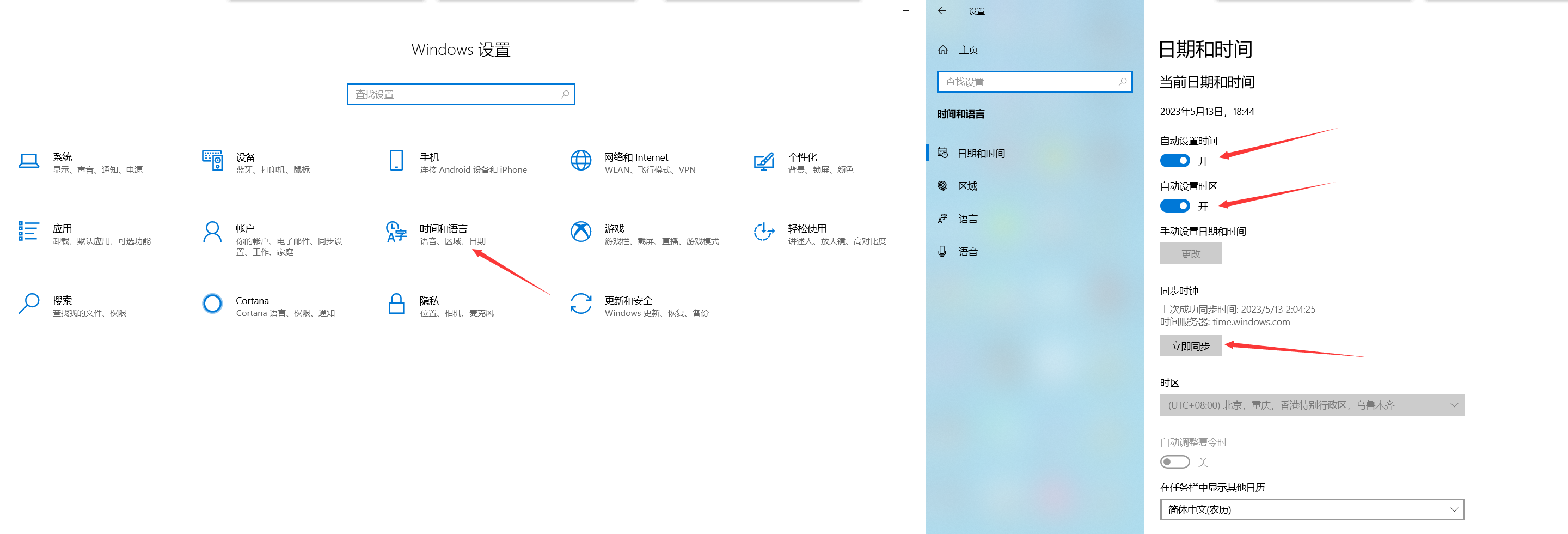
Task: Click the back arrow in the 设置 window
Action: pyautogui.click(x=942, y=10)
